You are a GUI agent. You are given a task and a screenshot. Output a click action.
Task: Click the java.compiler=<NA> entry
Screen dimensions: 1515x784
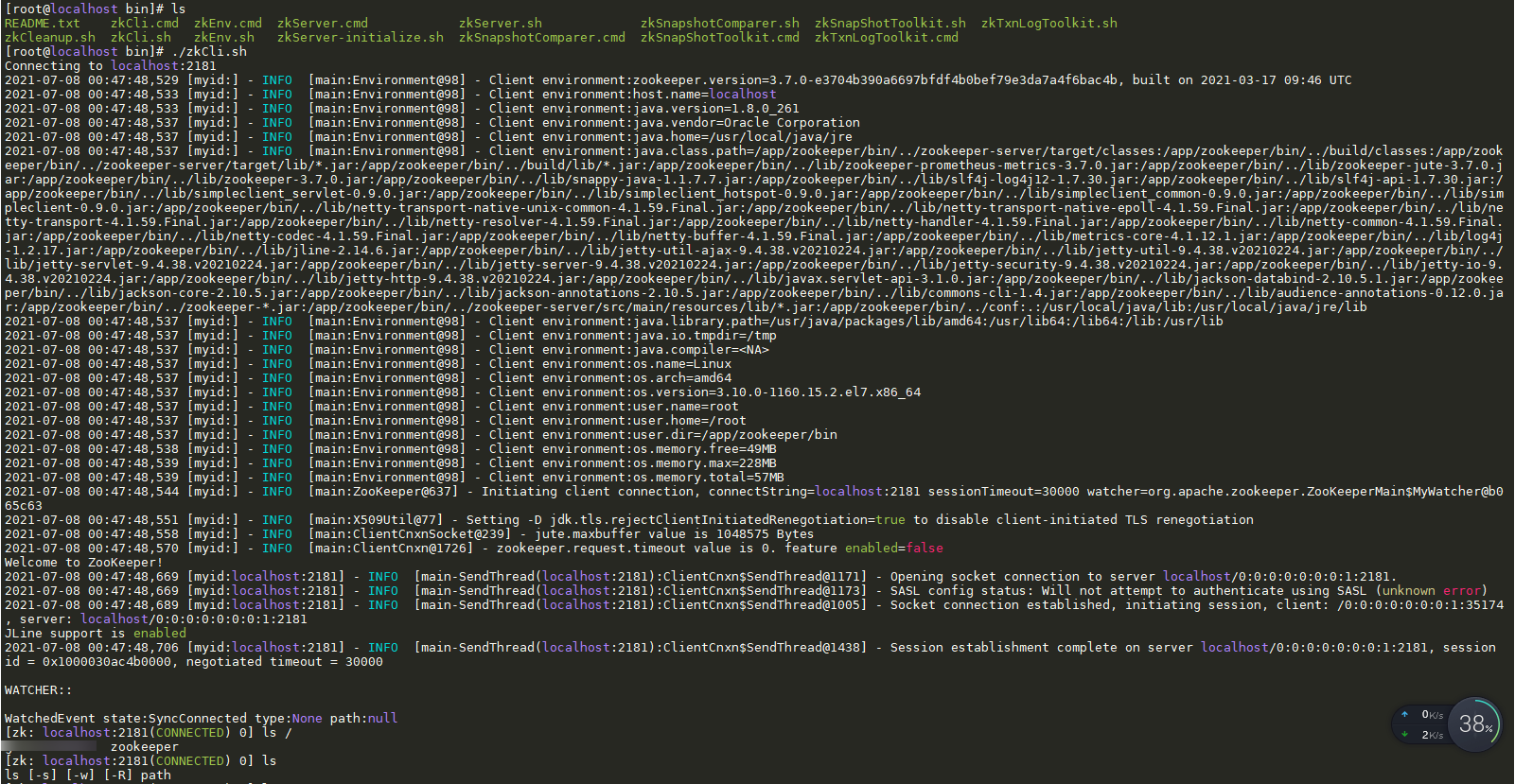click(x=701, y=349)
